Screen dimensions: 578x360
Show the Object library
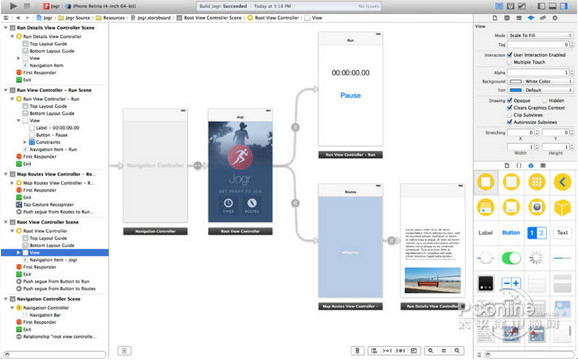coord(531,166)
